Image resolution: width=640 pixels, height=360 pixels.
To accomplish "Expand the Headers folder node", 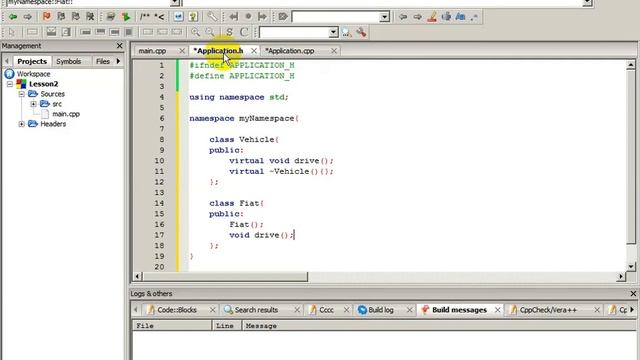I will [22, 124].
